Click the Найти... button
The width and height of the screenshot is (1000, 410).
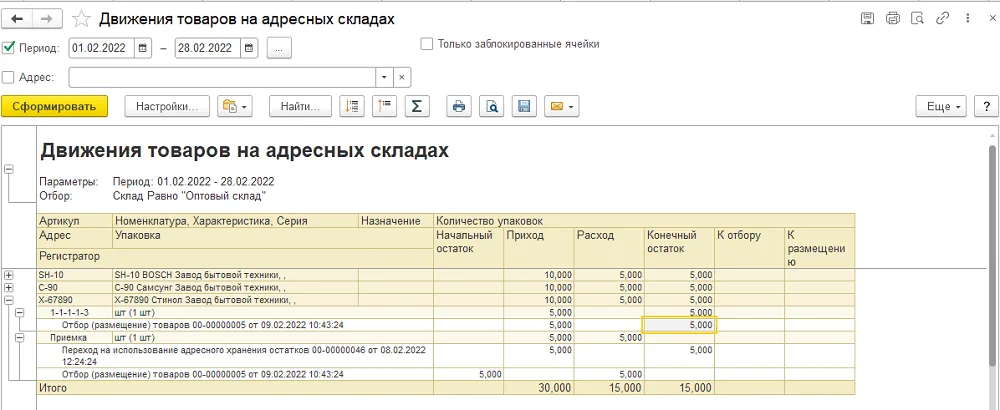[300, 106]
